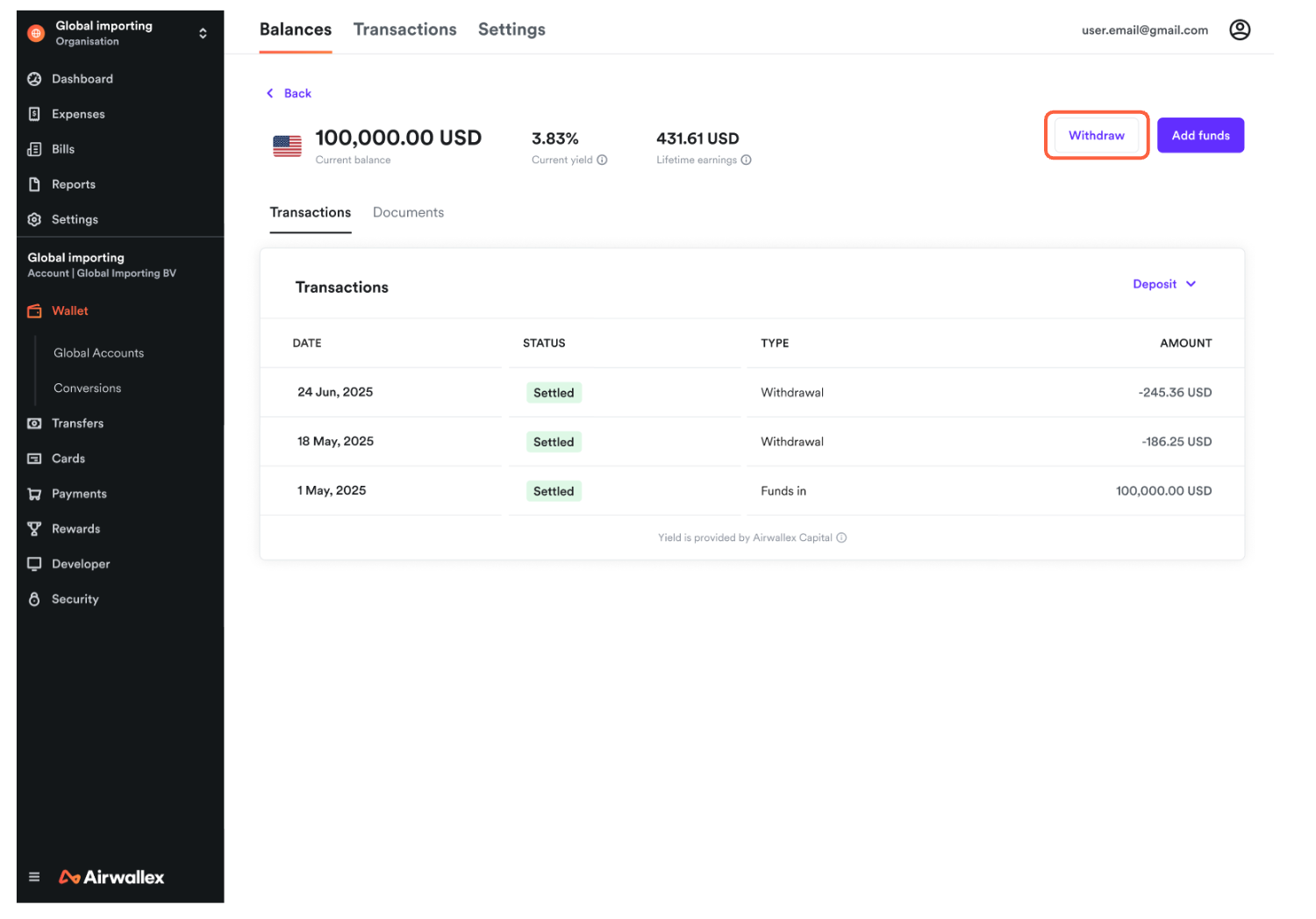Open the Developer monitor icon
The height and width of the screenshot is (919, 1316).
coord(34,564)
